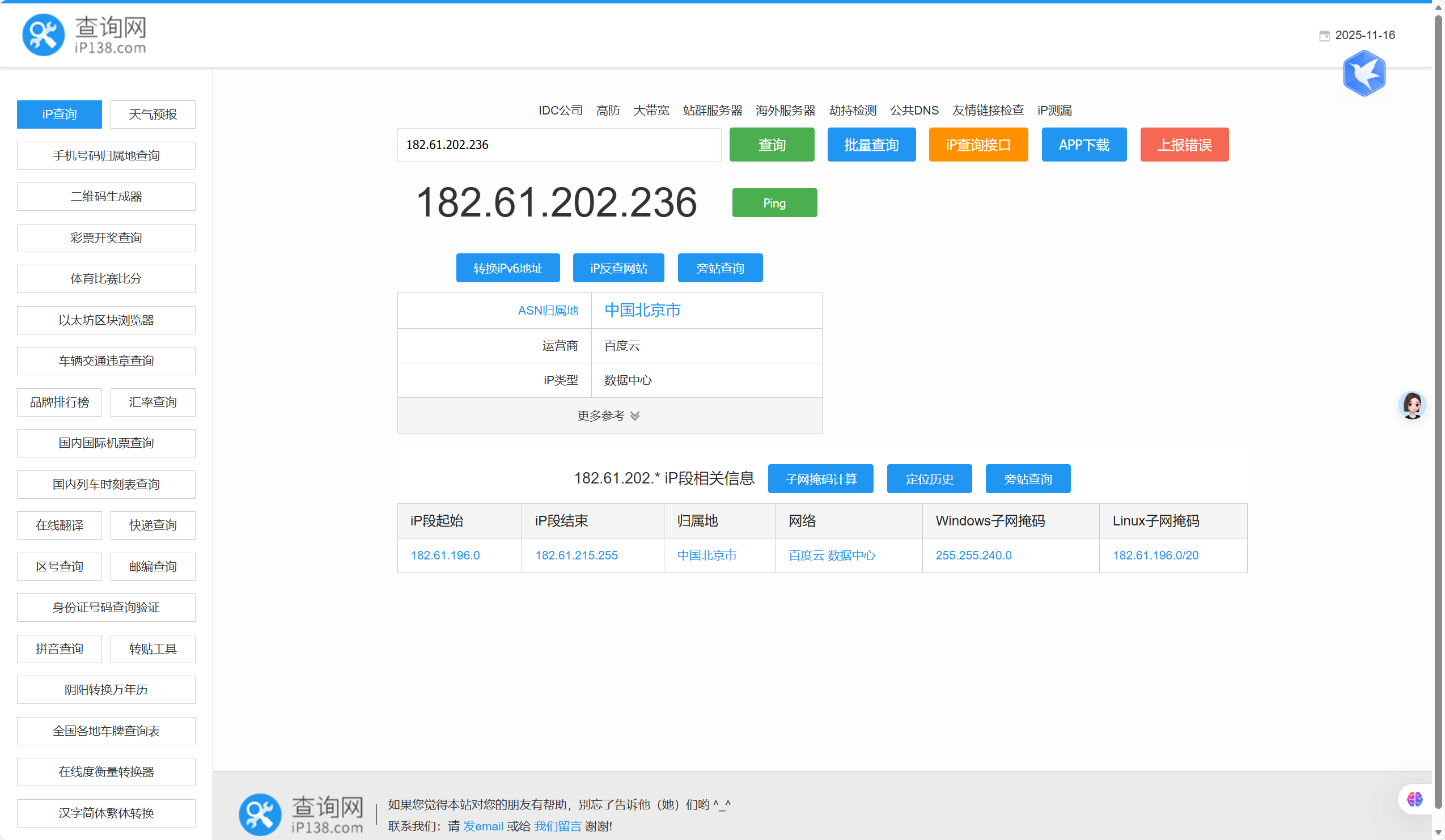
Task: Click the 转换iPv6地址 button
Action: (507, 268)
